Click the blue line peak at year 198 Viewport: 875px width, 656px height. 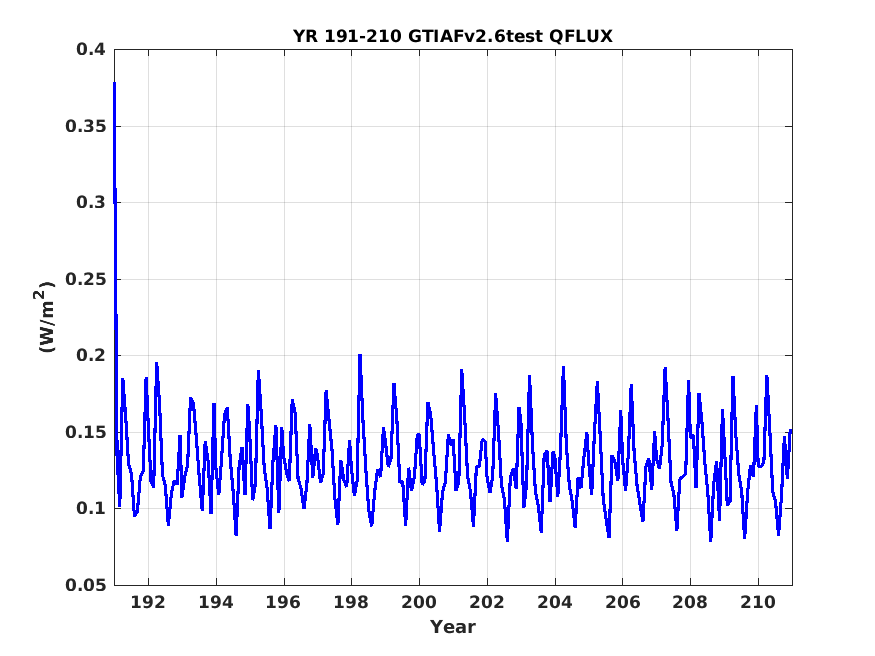click(360, 355)
